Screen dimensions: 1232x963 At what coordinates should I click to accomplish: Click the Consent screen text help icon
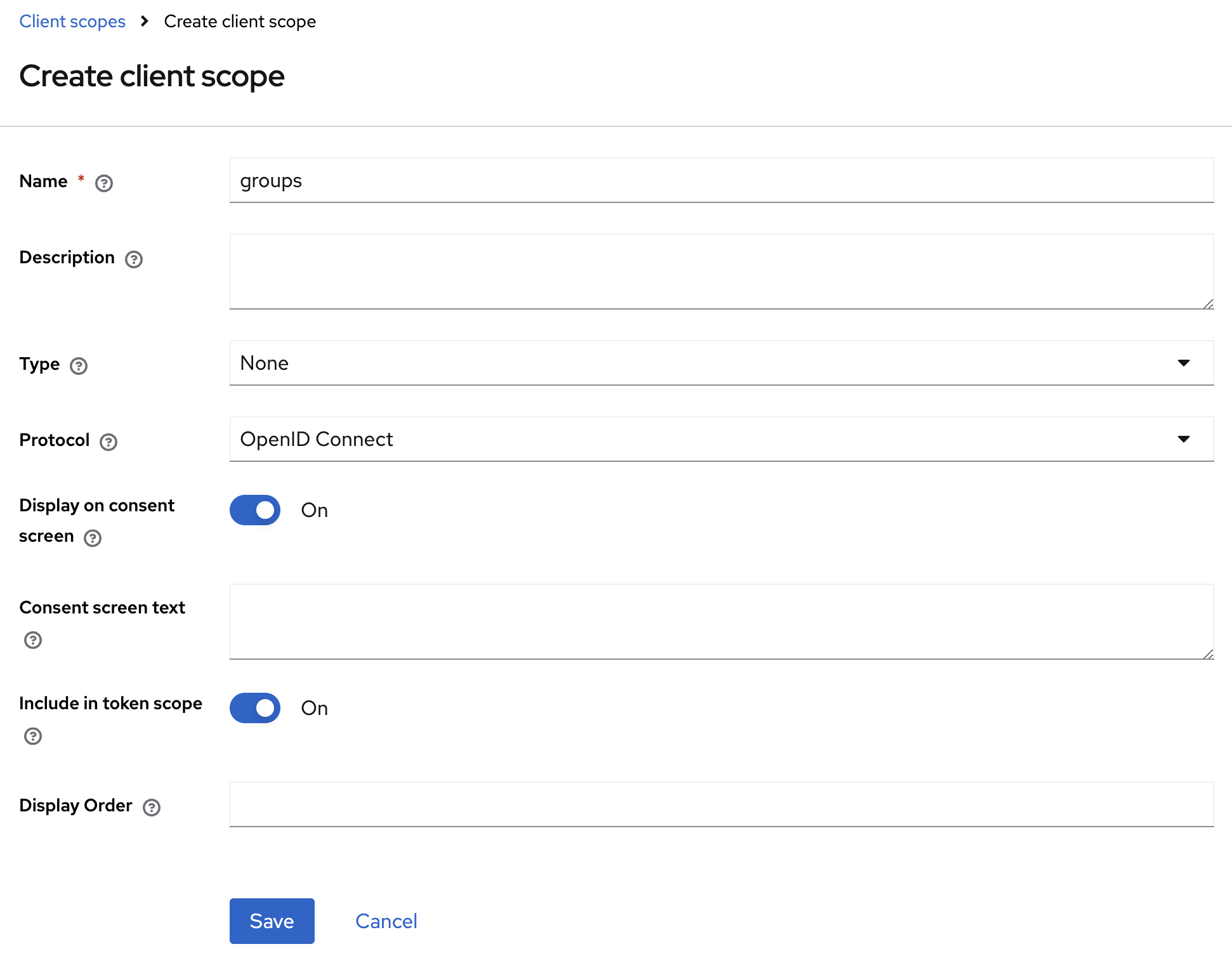(33, 640)
